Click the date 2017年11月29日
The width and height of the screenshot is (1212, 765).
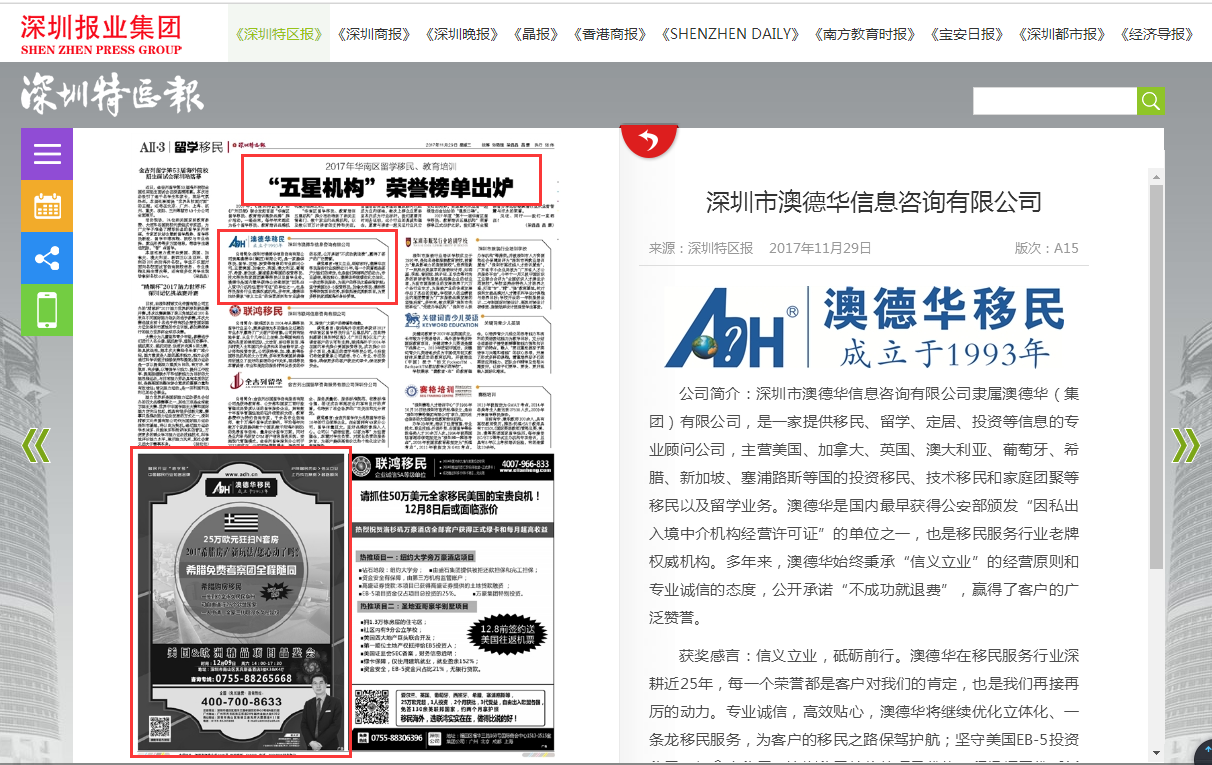coord(820,248)
